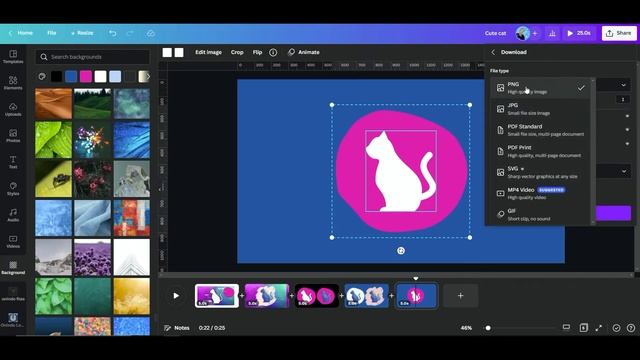
Task: Choose SVG vector graphics option
Action: tap(540, 172)
